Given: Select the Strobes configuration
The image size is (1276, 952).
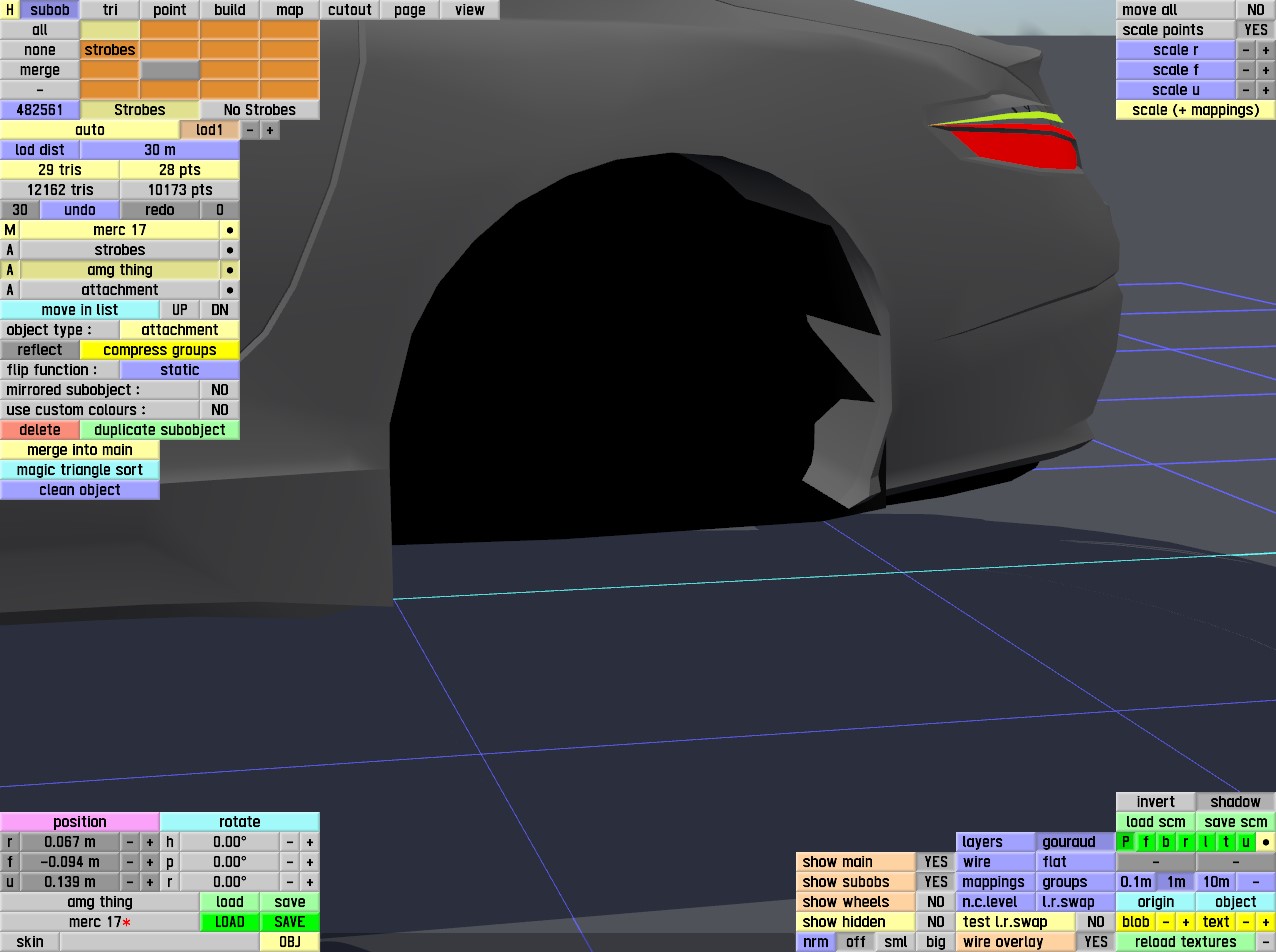Looking at the screenshot, I should (140, 110).
